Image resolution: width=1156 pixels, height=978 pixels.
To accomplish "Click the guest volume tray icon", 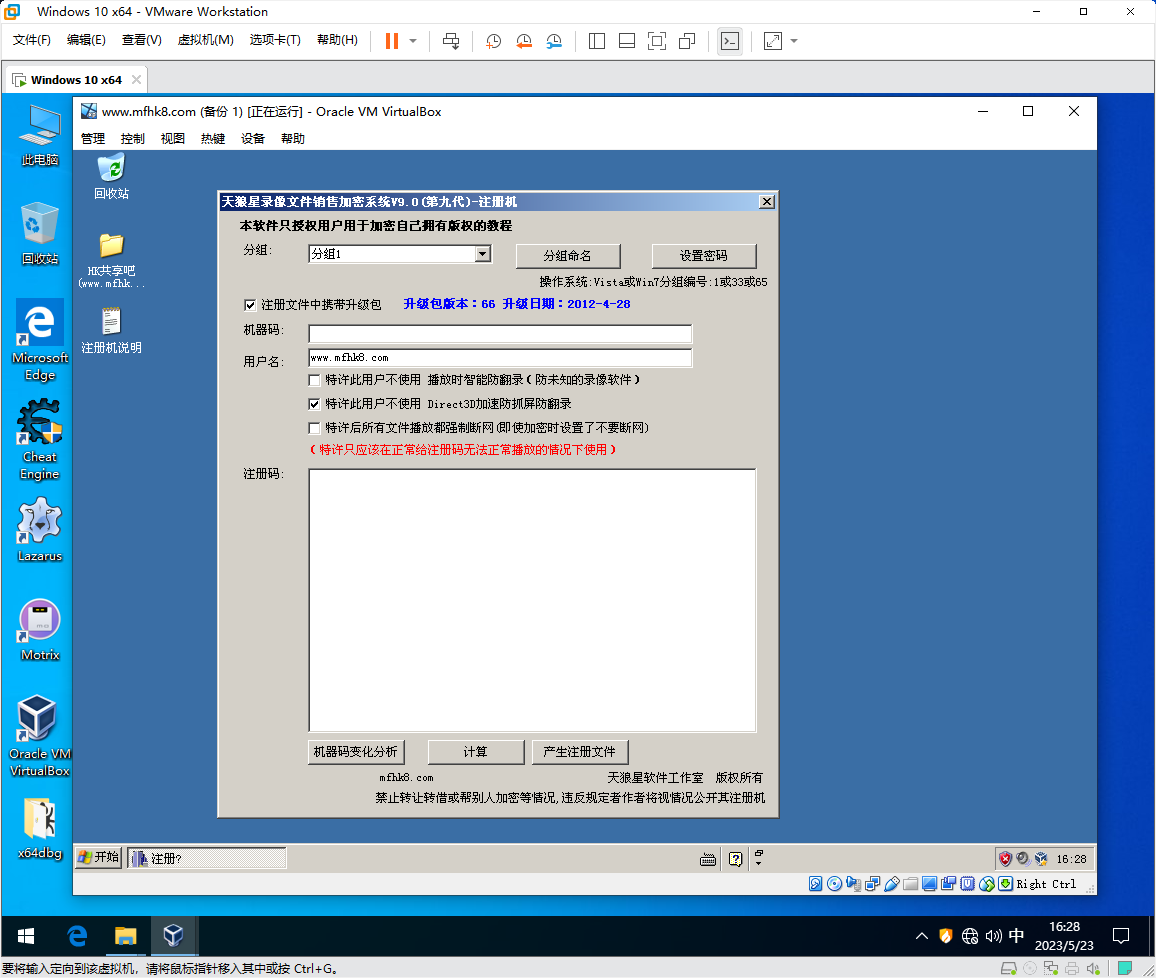I will click(1023, 859).
